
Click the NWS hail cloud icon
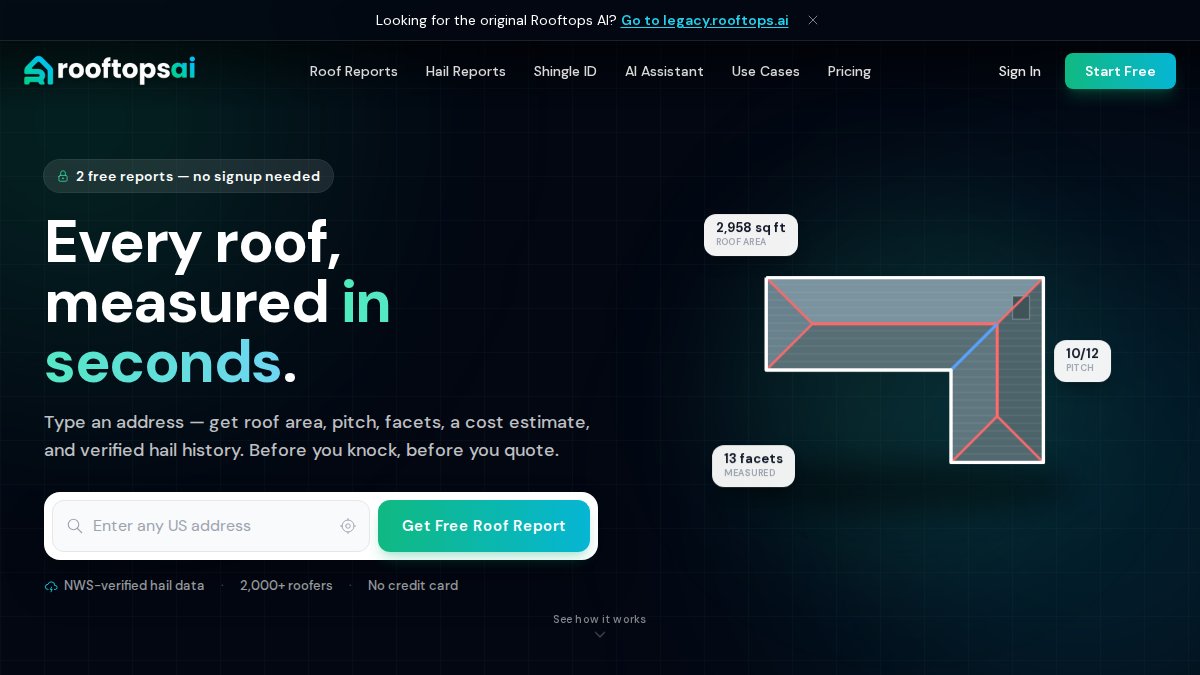tap(51, 586)
